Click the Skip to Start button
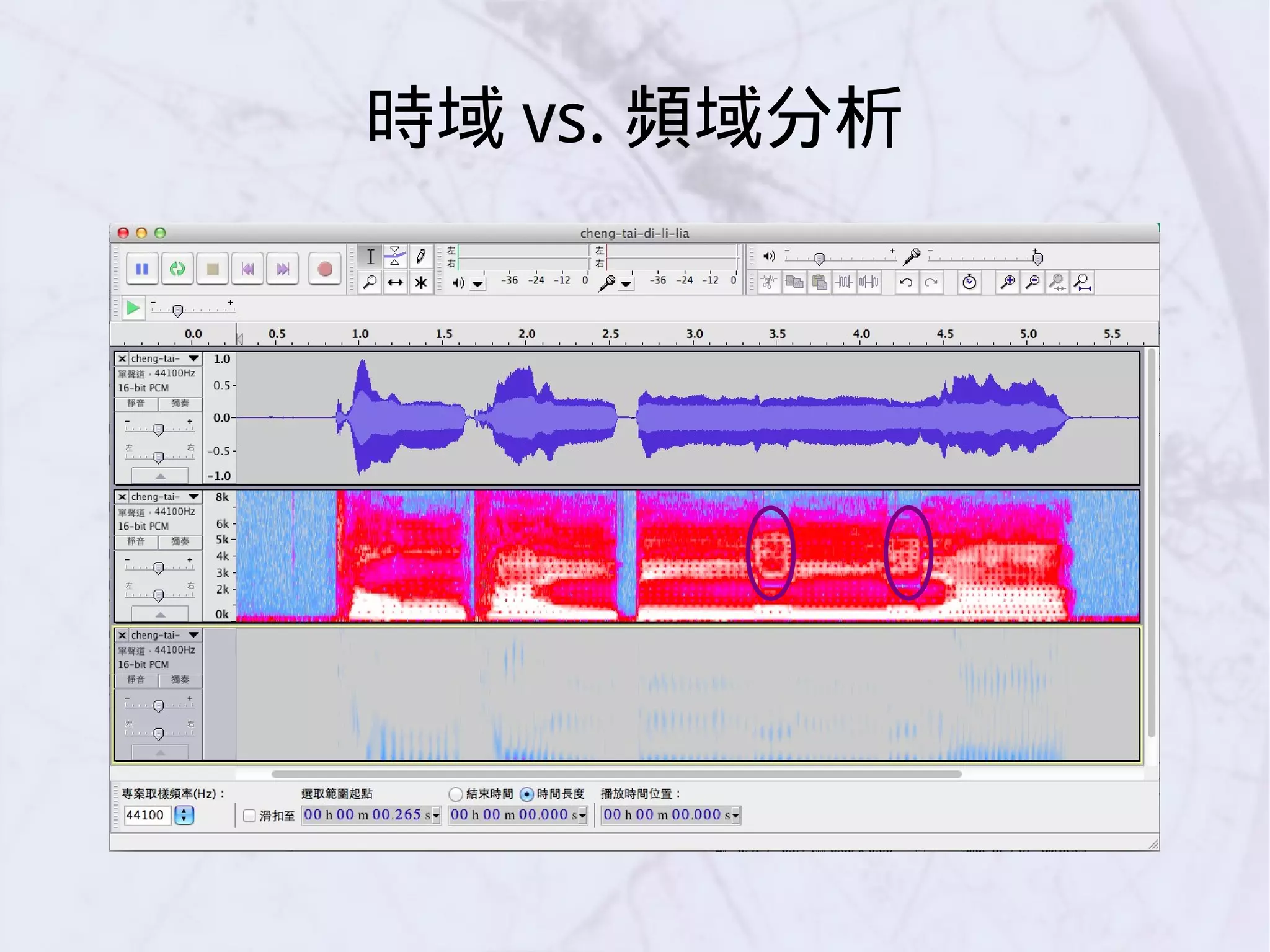 (248, 269)
